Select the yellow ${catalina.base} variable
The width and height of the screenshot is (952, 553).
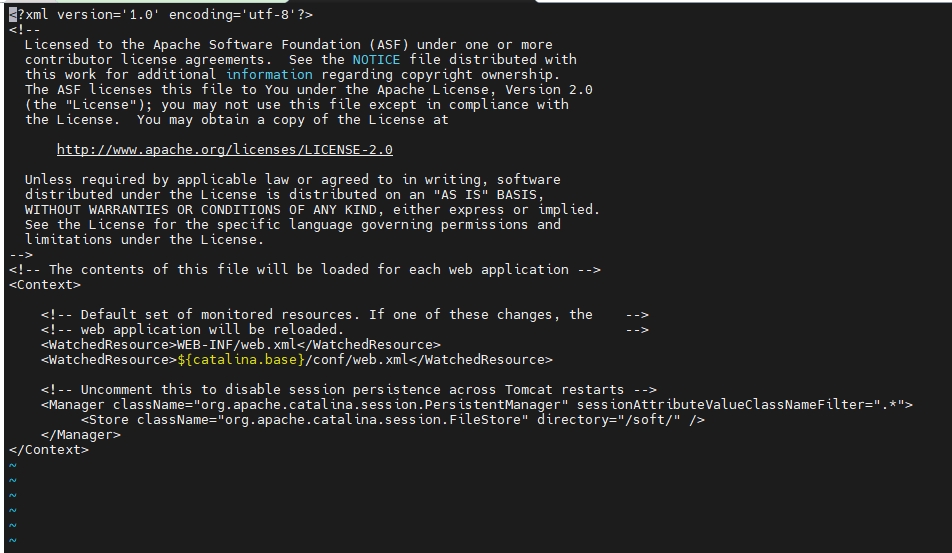pos(241,360)
